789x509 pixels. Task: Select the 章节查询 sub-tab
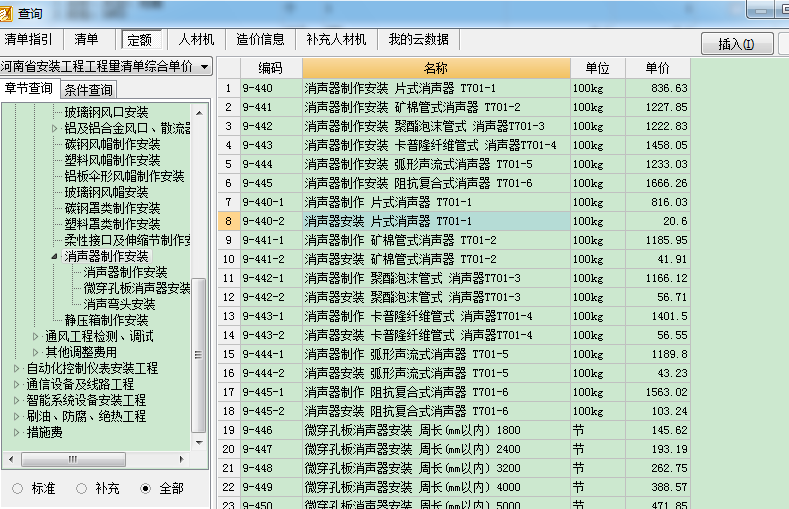pos(29,89)
